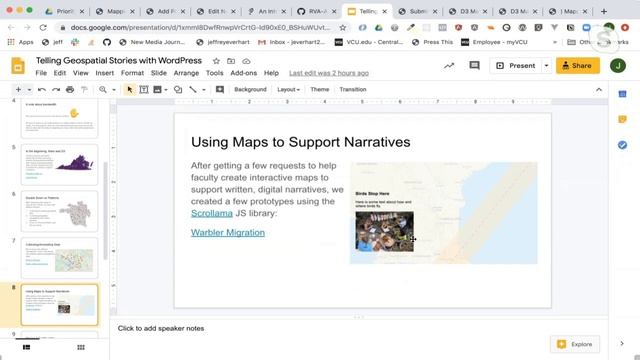Open the Google account avatar J
640x360 pixels.
(618, 66)
